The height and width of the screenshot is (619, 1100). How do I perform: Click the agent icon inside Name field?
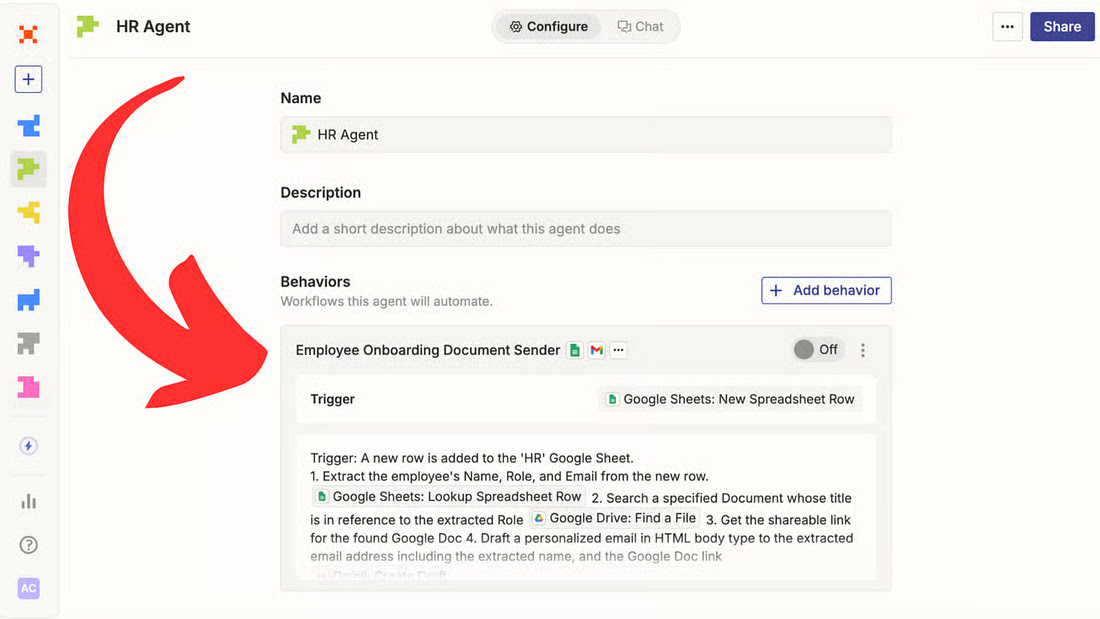301,134
